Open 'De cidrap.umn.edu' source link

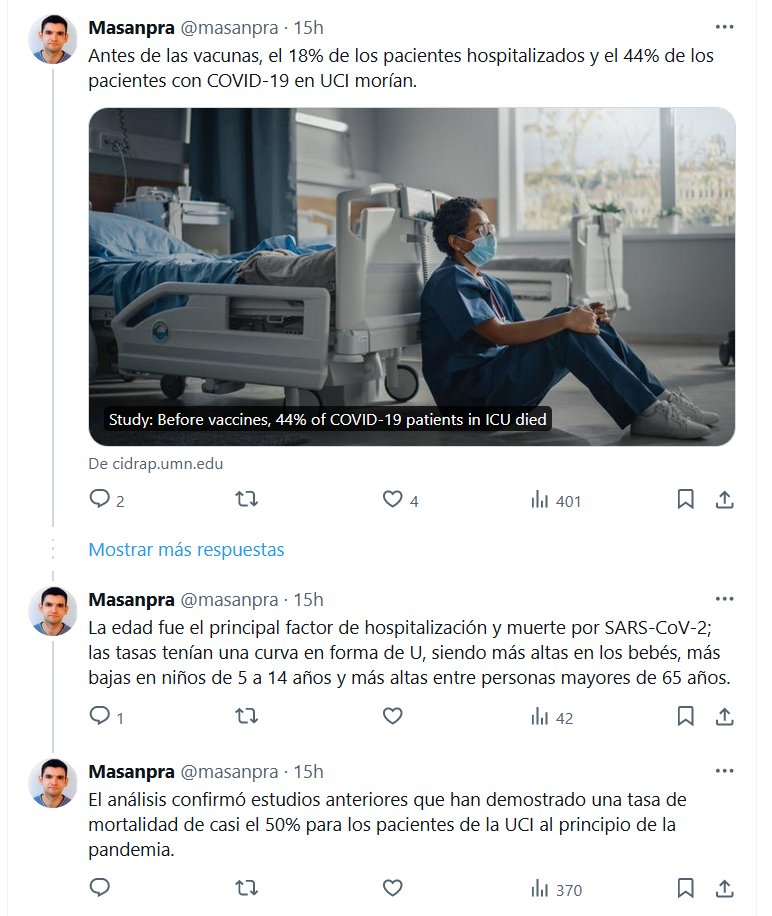click(155, 463)
